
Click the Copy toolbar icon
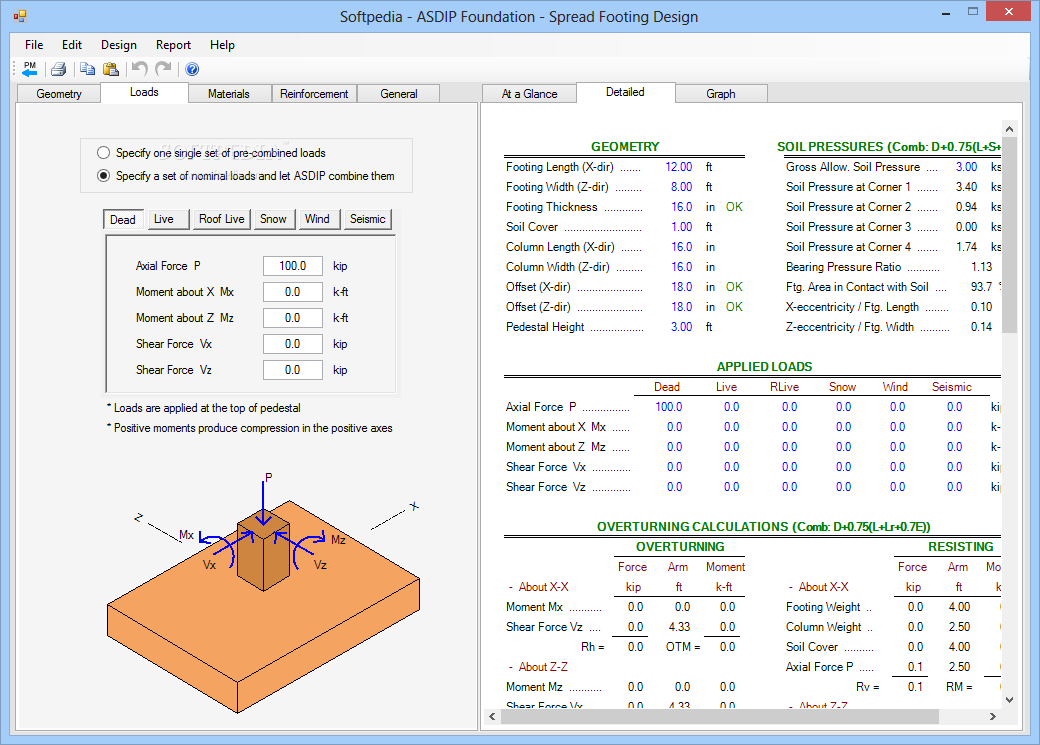click(87, 69)
